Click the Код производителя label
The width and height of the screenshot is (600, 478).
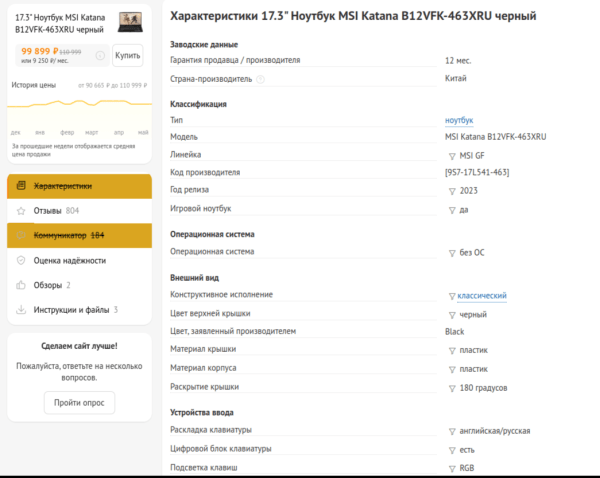point(205,172)
